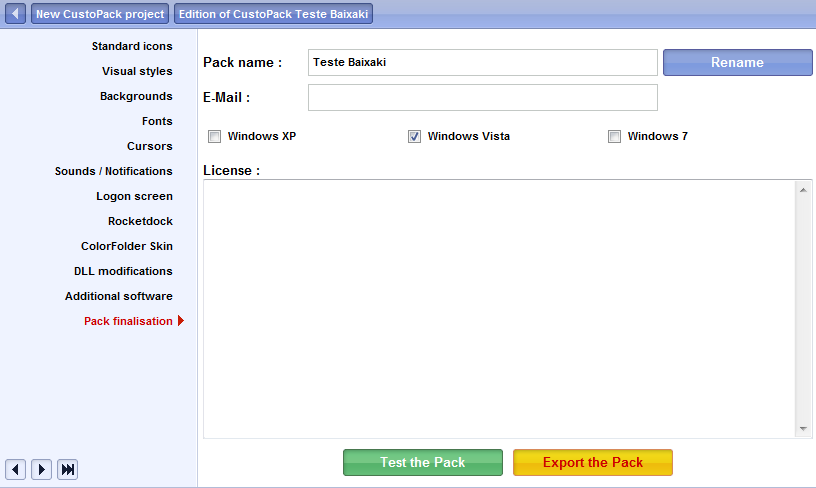The image size is (816, 488).
Task: Open Rocketdock section
Action: click(141, 221)
